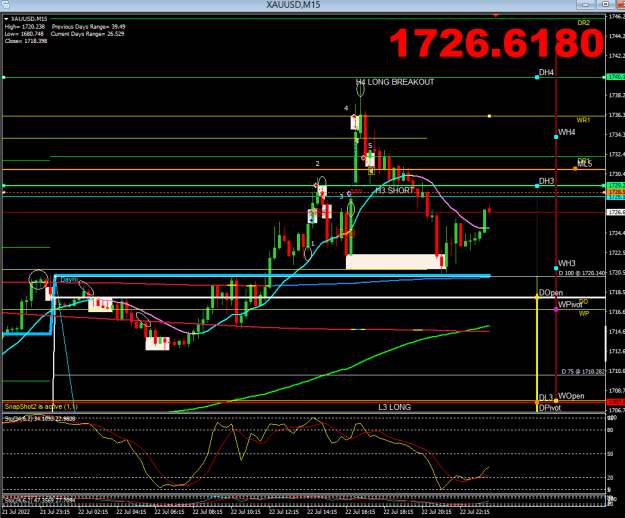Image resolution: width=625 pixels, height=518 pixels.
Task: Click the '21 Jul 23:15' time axis label
Action: [55, 512]
